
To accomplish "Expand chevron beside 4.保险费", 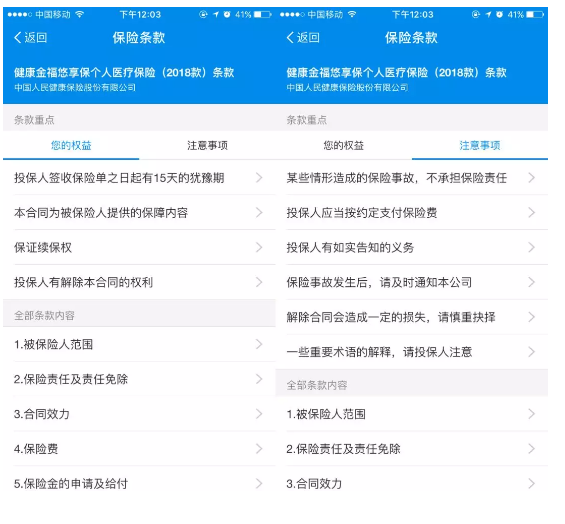I will pos(259,449).
